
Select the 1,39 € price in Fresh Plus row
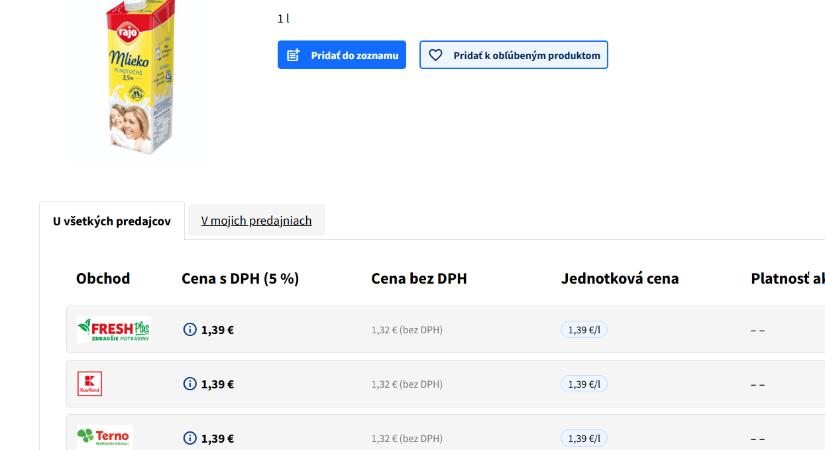[217, 330]
